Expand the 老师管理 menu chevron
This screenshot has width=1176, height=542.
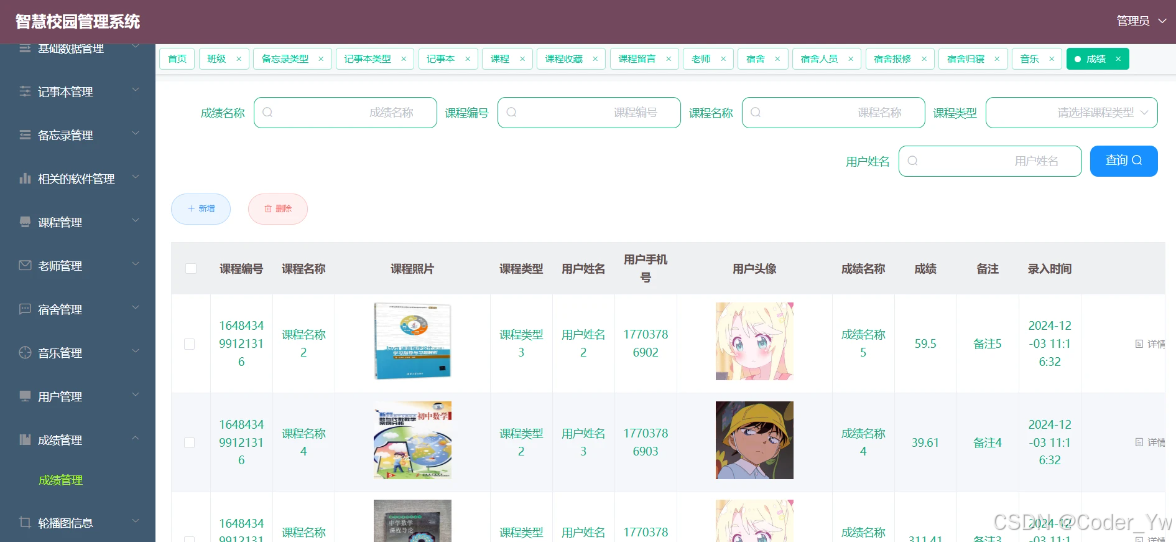136,265
